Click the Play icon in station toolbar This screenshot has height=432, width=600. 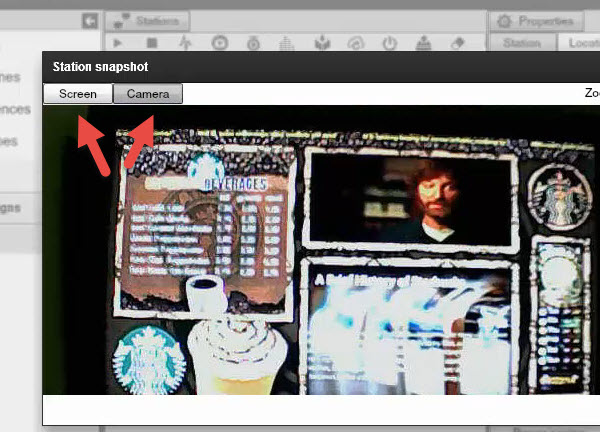(118, 43)
